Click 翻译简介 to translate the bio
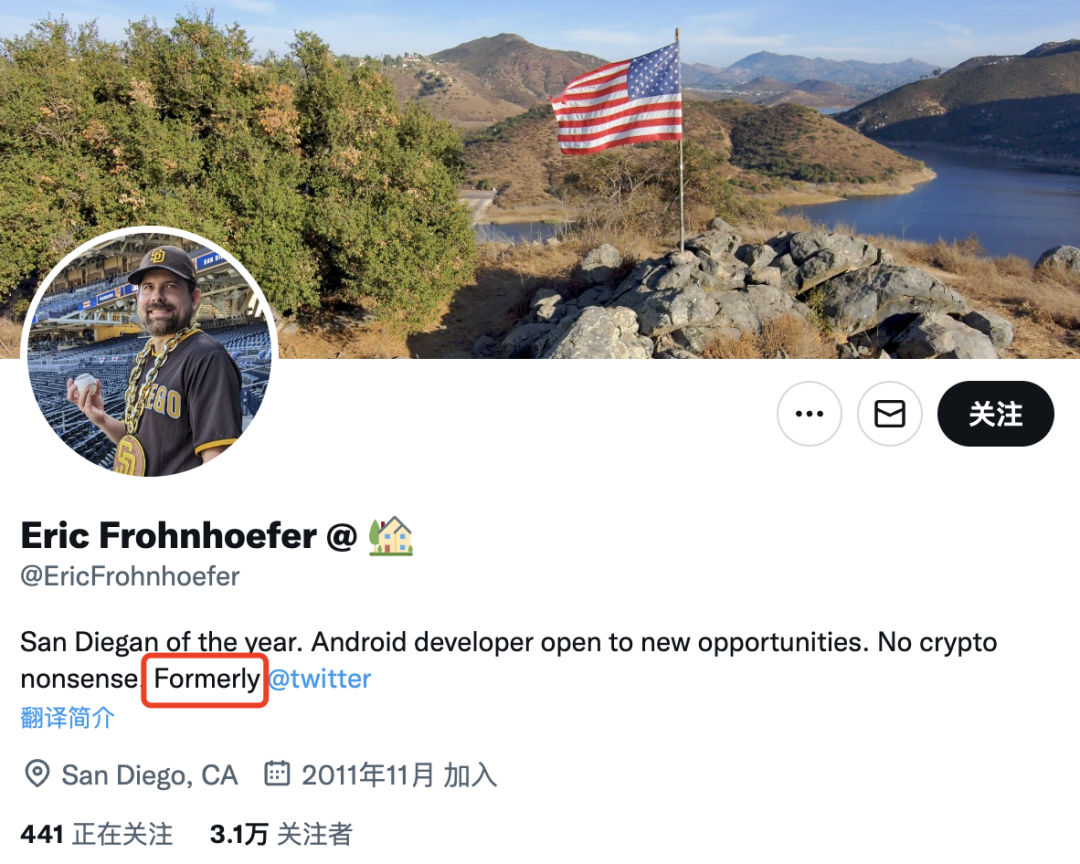The height and width of the screenshot is (864, 1080). click(x=68, y=718)
